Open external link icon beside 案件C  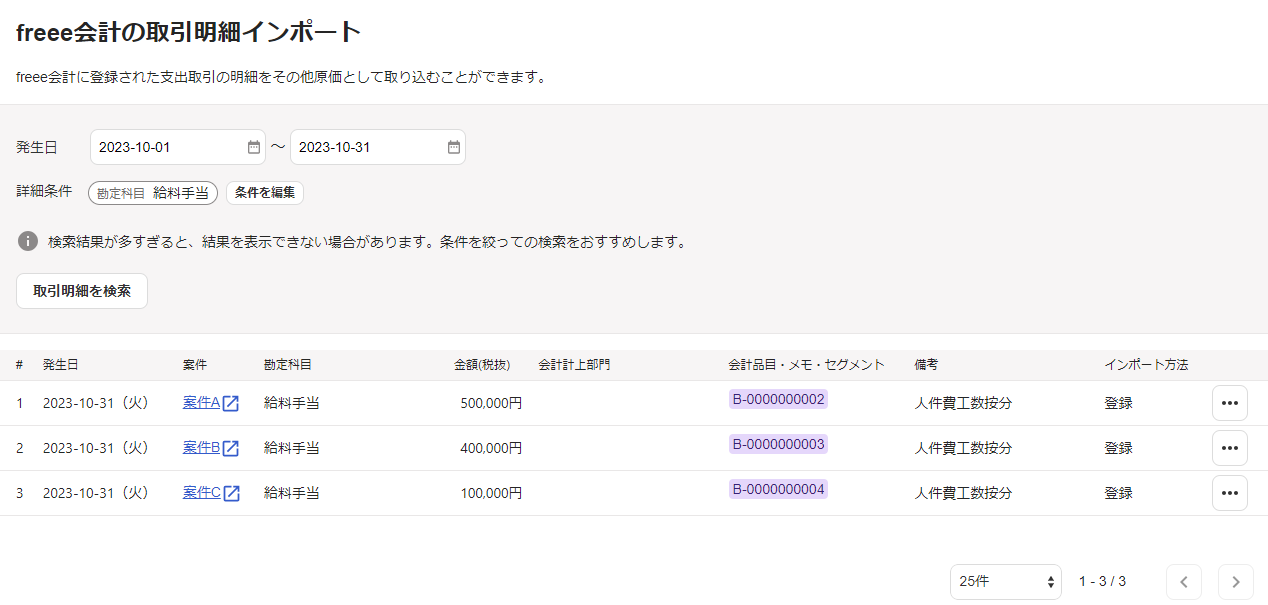click(231, 493)
